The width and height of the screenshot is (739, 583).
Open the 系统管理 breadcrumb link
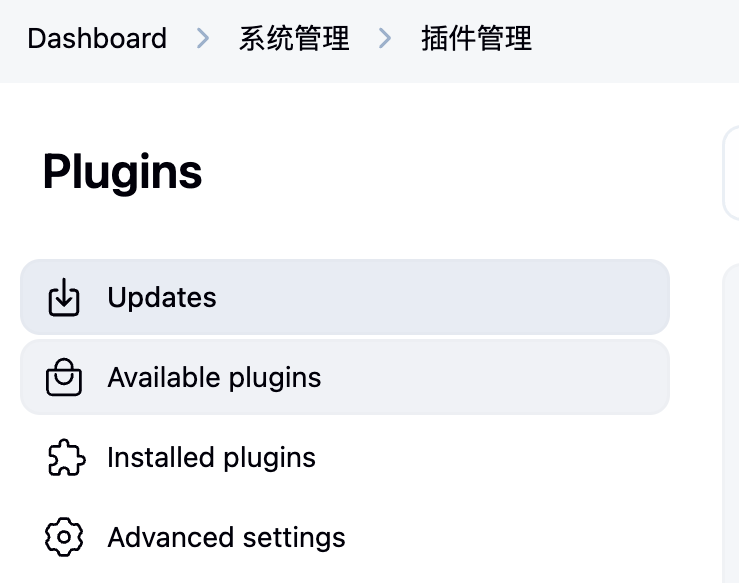[294, 39]
